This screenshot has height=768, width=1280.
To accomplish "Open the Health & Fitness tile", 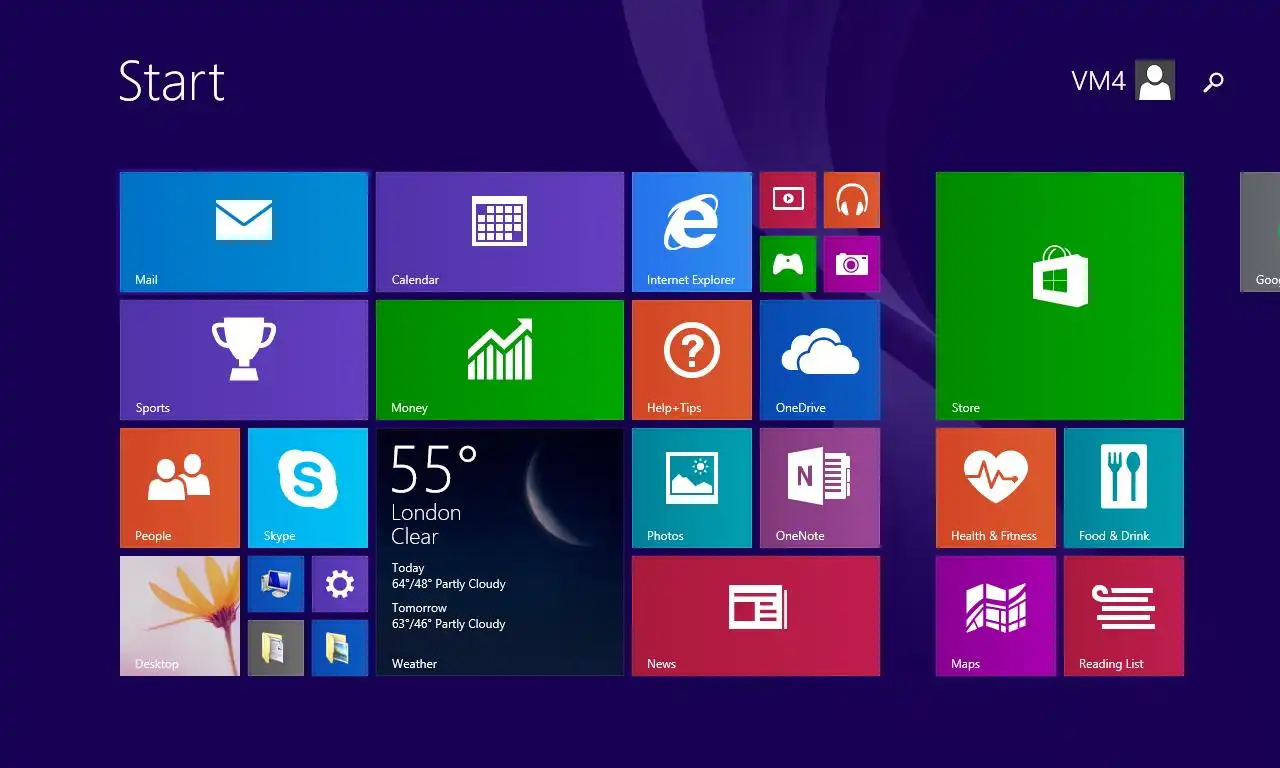I will coord(996,488).
